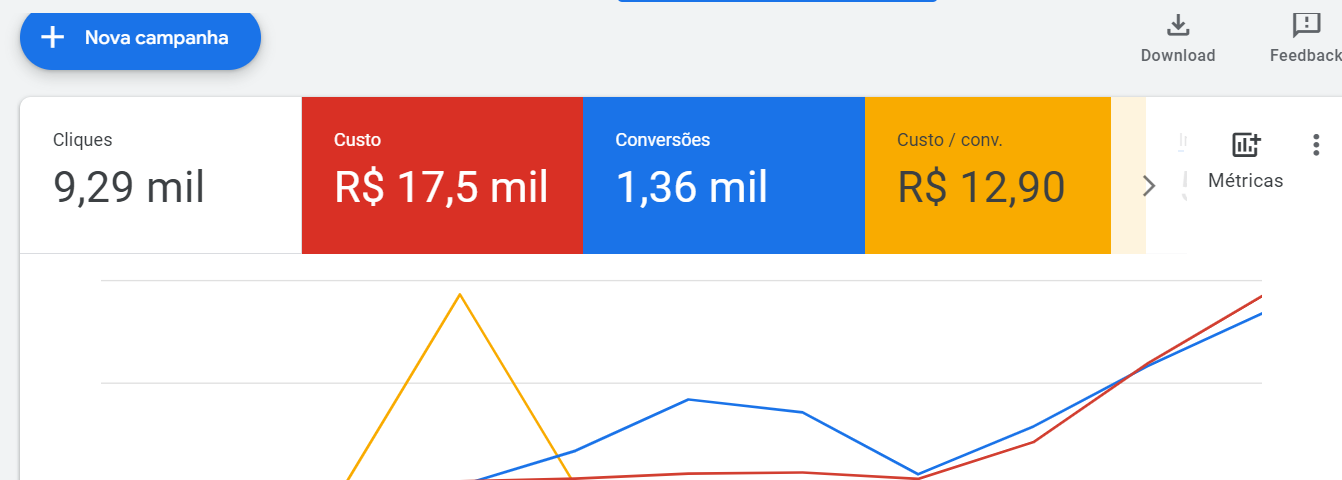Viewport: 1342px width, 480px height.
Task: Click the R$ 12,90 cost per conversion value
Action: coord(980,187)
